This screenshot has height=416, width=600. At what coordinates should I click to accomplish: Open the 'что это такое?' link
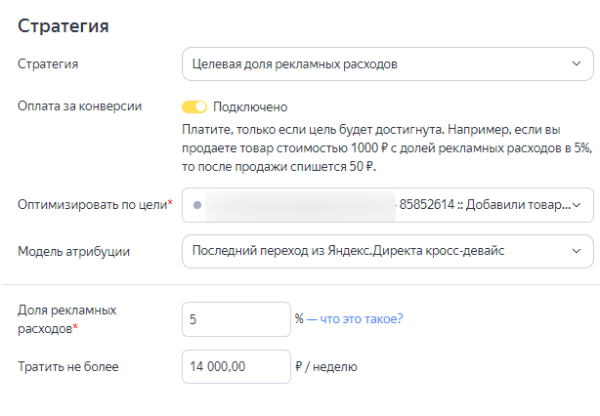point(361,318)
